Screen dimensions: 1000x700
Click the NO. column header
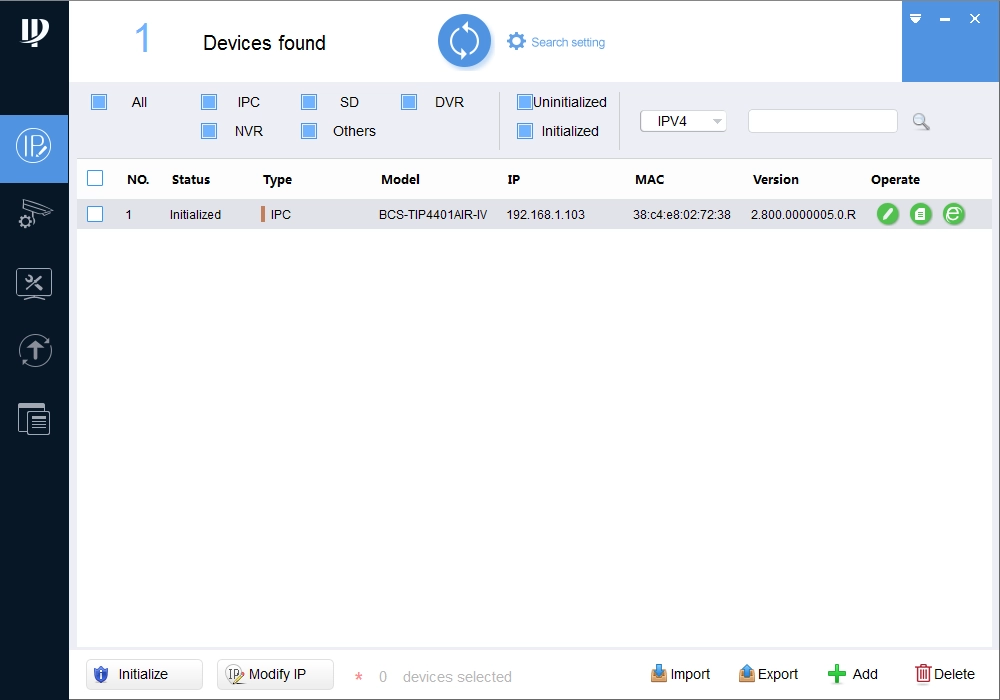pos(138,180)
